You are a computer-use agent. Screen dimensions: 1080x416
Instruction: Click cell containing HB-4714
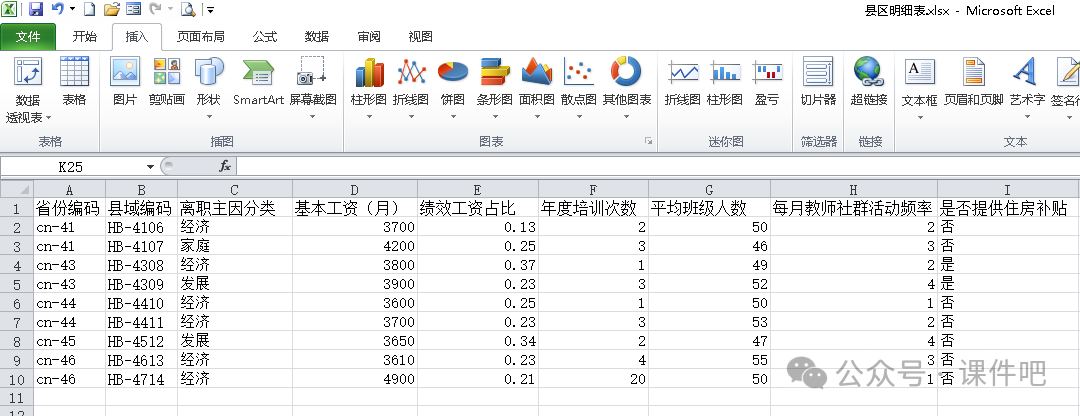point(141,379)
